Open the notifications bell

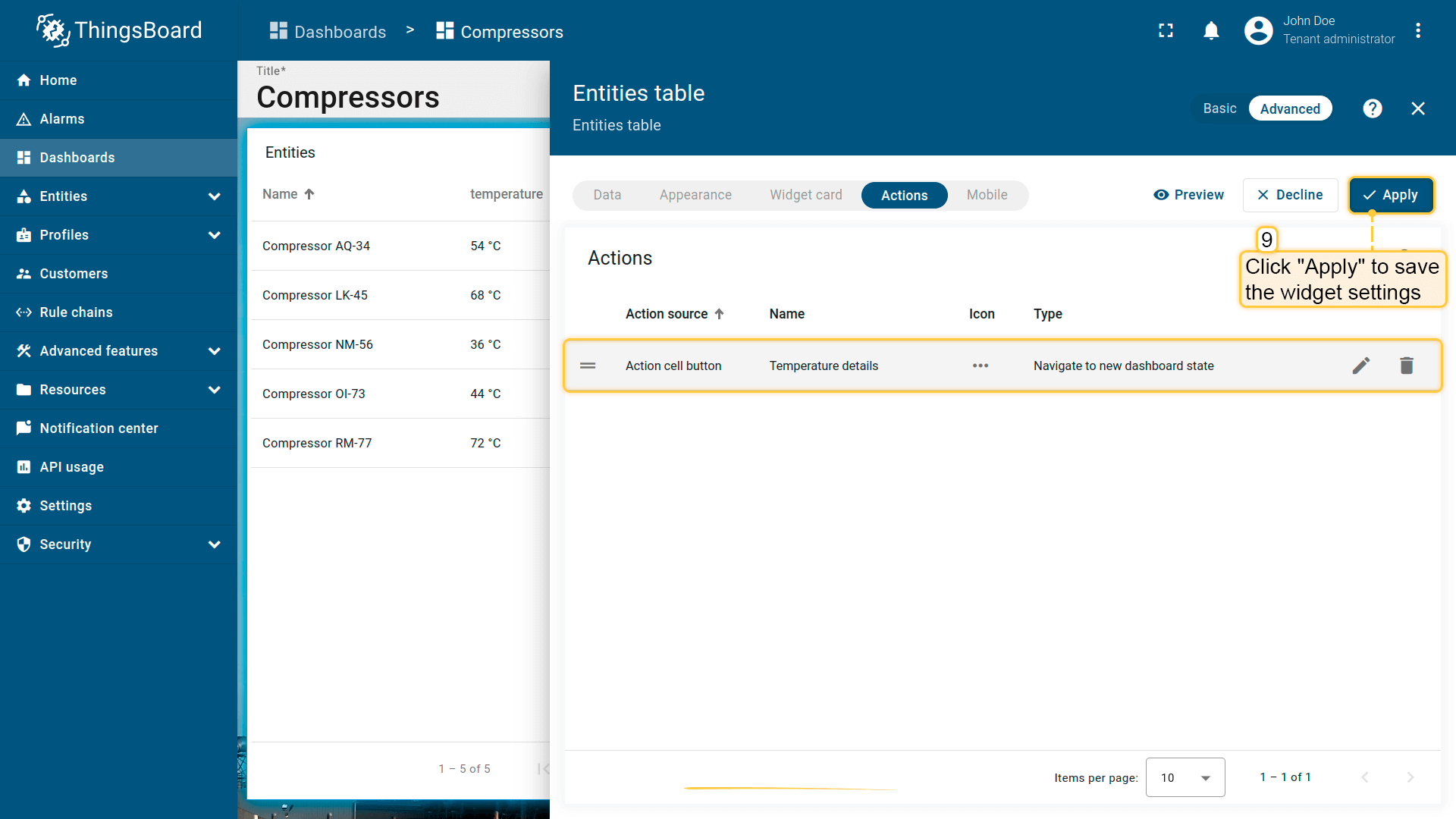1211,30
